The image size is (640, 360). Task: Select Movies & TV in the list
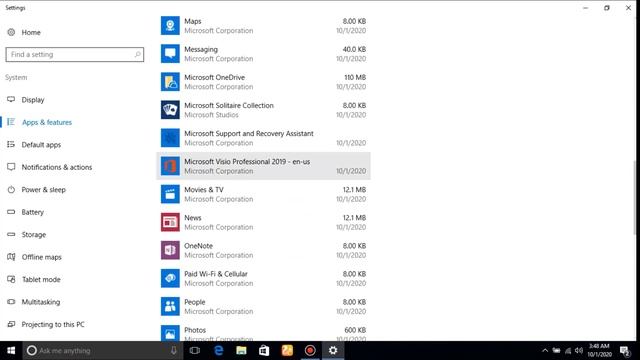tap(263, 194)
